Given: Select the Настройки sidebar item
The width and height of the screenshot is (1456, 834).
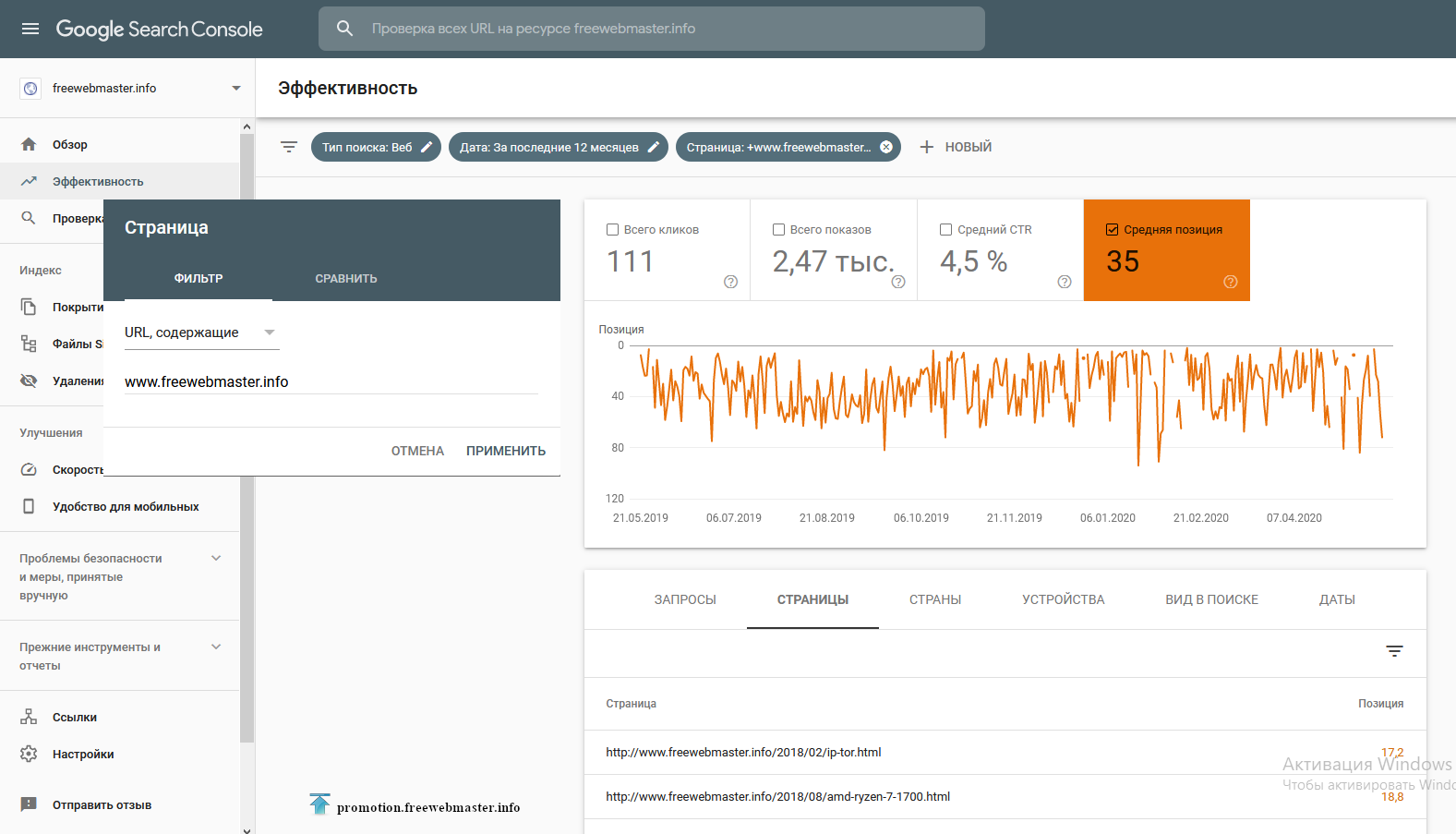Looking at the screenshot, I should tap(120, 754).
